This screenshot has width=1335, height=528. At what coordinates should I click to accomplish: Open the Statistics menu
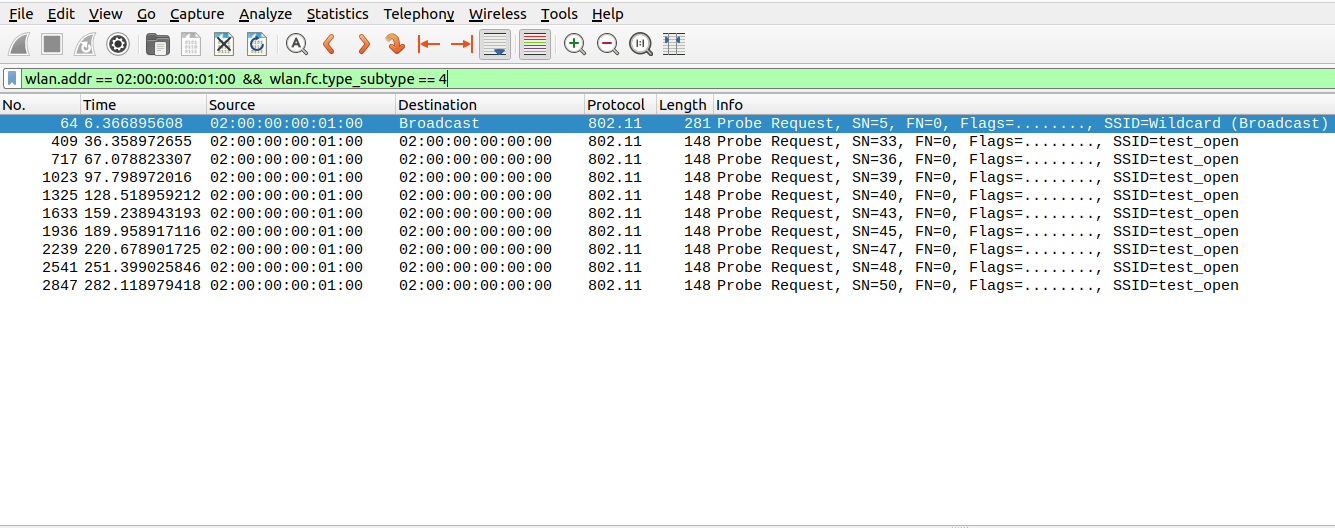[x=337, y=14]
